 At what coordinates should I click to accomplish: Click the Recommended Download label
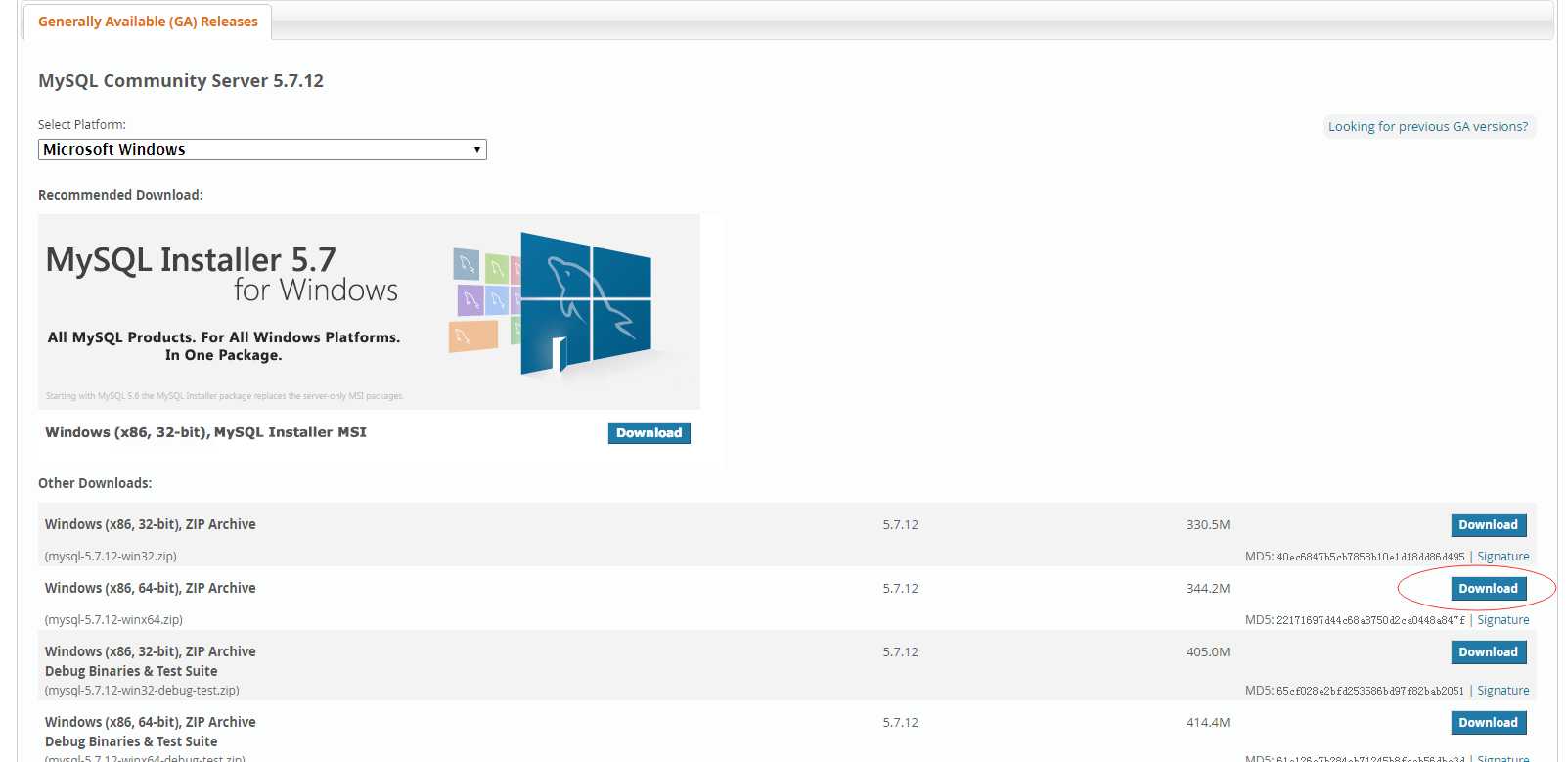pos(120,195)
